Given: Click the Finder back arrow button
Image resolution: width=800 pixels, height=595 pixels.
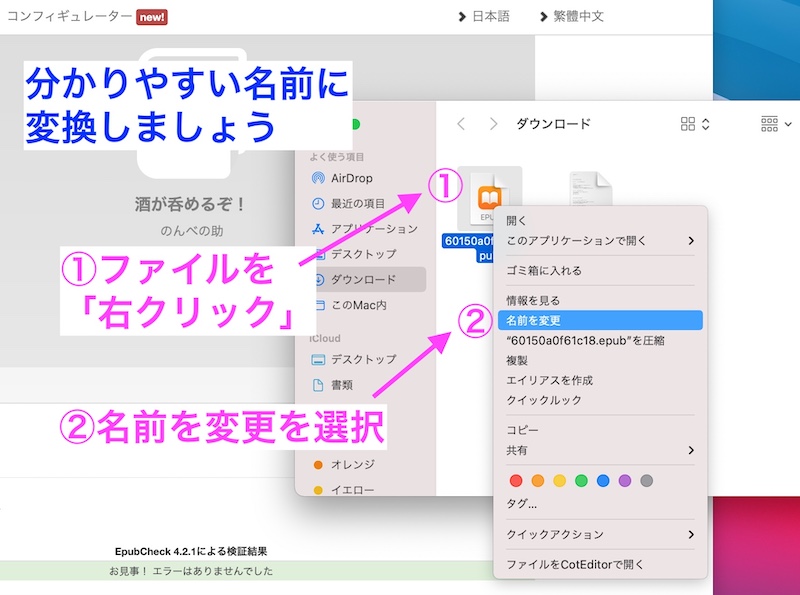Looking at the screenshot, I should [x=461, y=124].
